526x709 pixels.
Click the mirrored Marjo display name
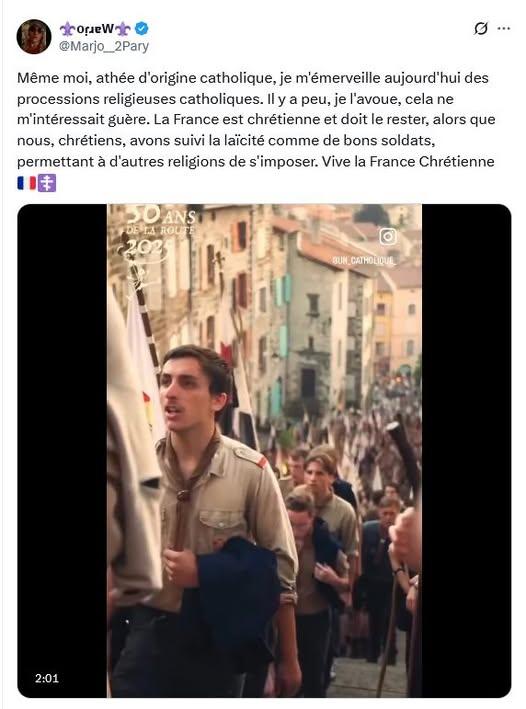[95, 29]
